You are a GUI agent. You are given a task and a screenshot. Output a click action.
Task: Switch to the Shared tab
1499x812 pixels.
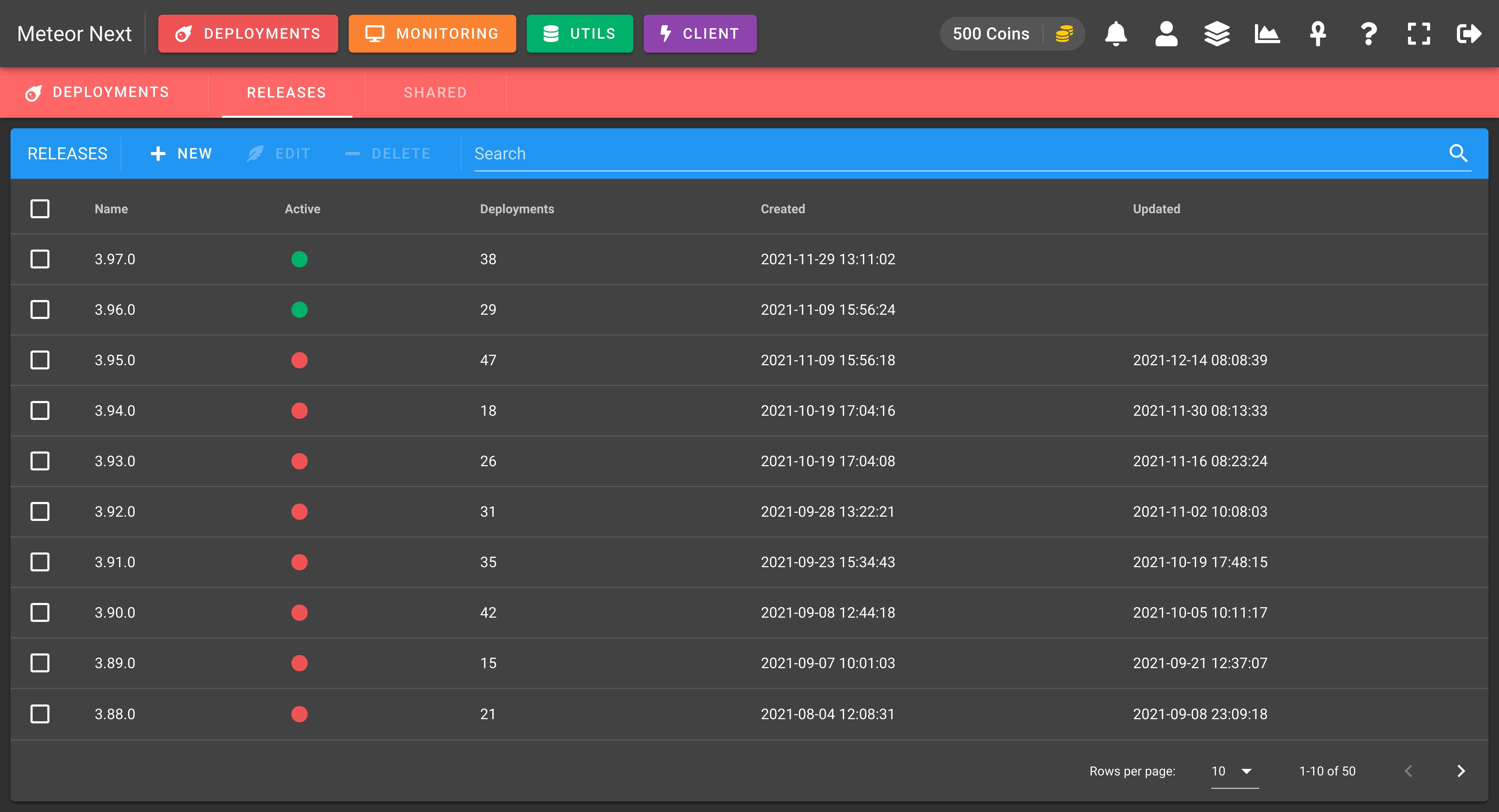[x=435, y=93]
